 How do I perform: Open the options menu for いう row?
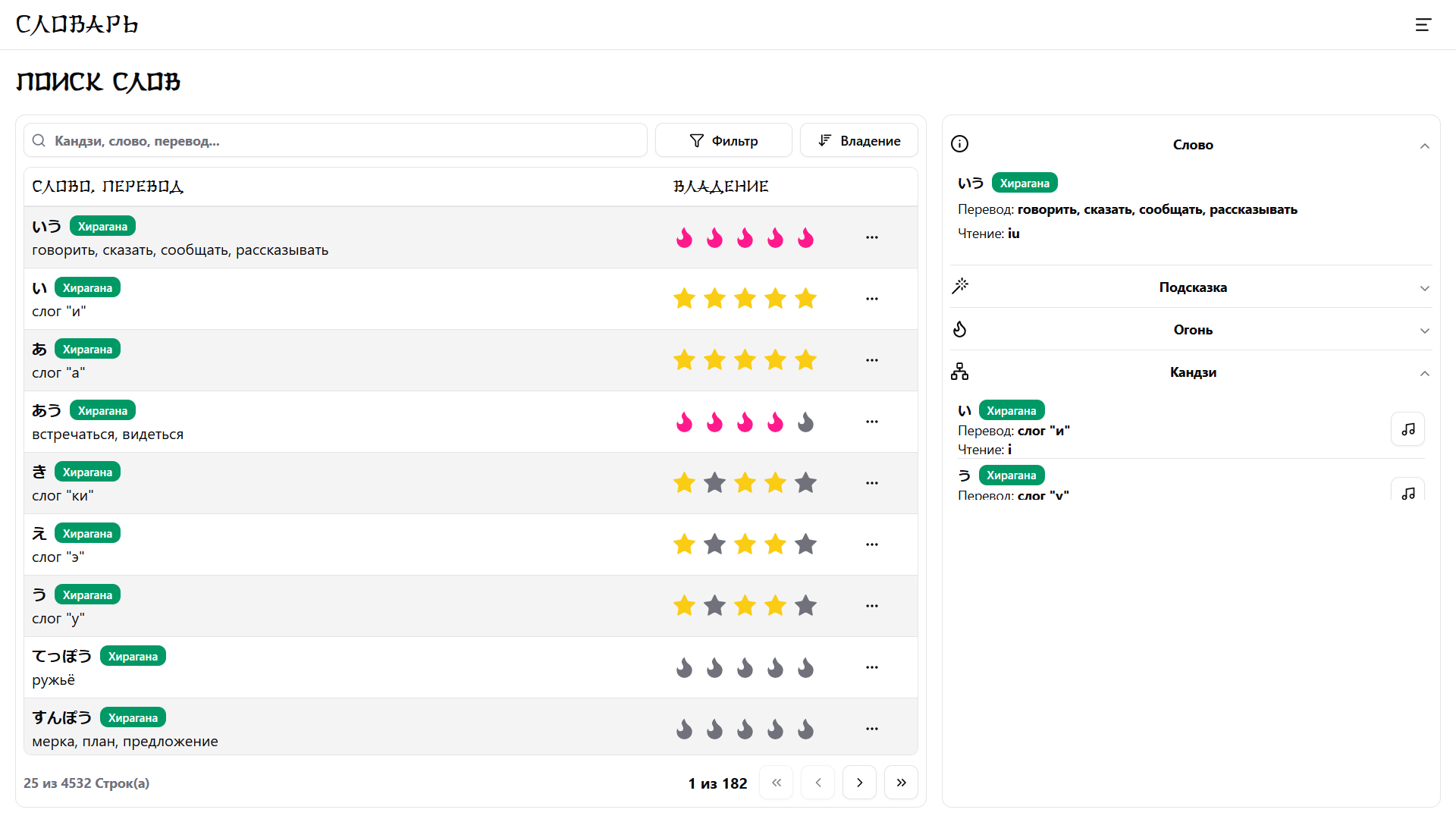872,237
